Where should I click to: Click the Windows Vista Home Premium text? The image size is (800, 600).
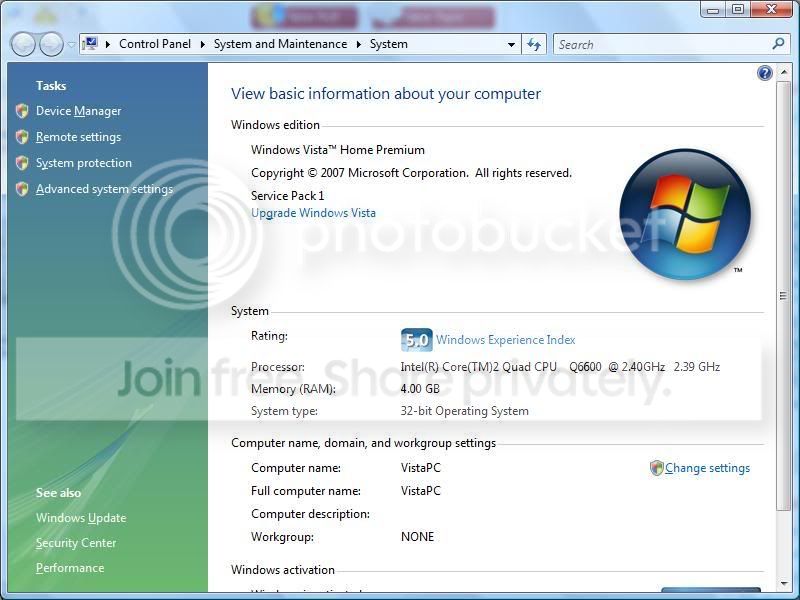338,150
